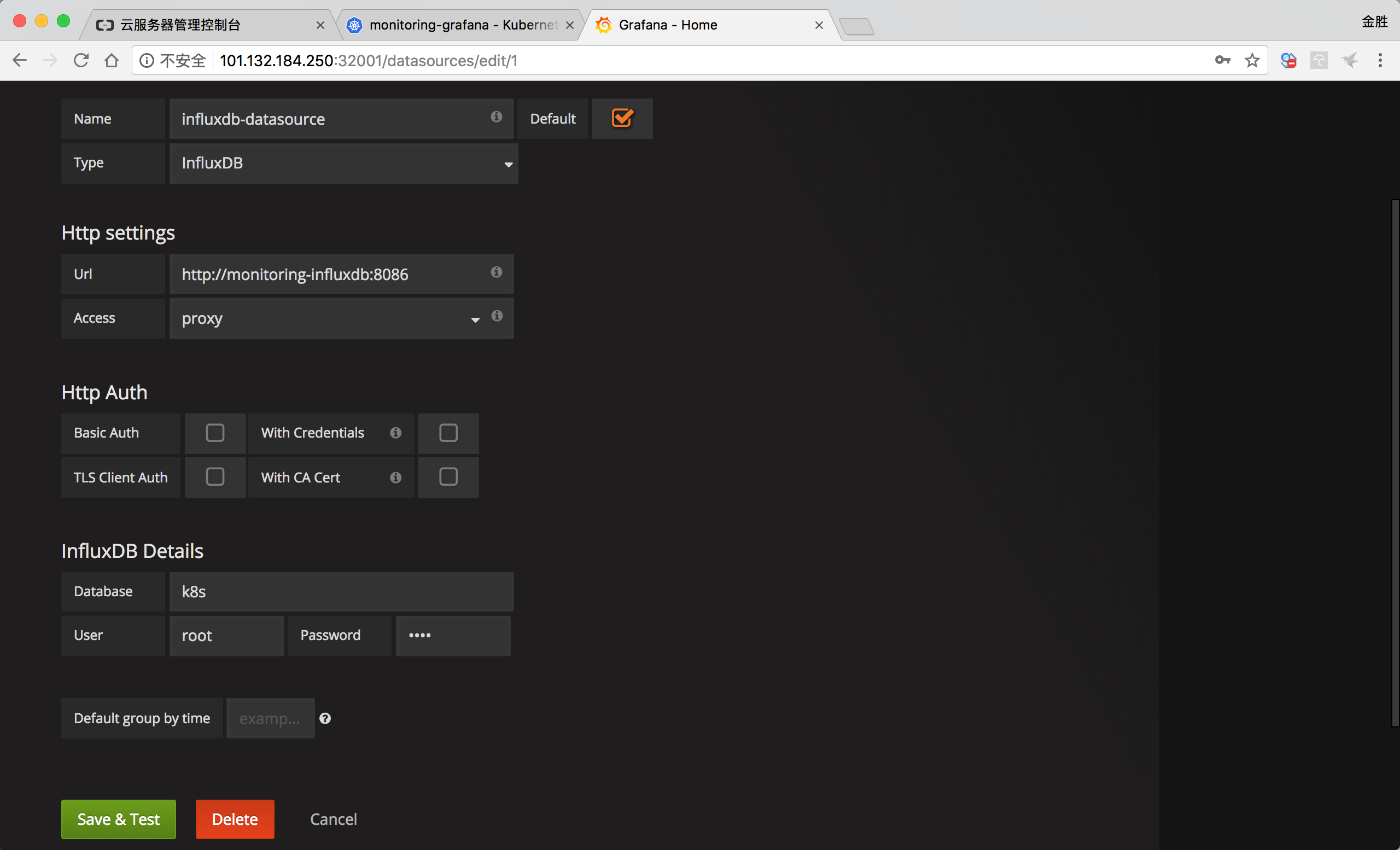
Task: Show info for With CA Cert option
Action: 396,478
